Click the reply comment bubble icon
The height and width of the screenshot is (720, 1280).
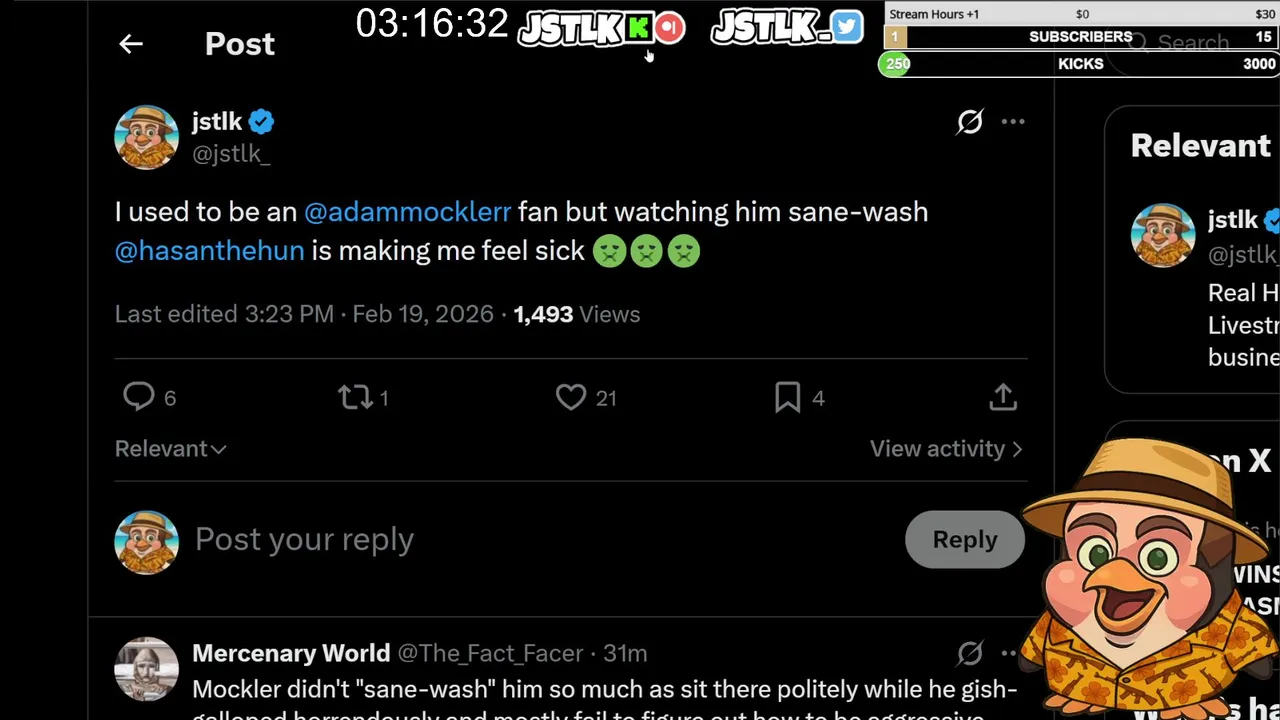pos(138,397)
